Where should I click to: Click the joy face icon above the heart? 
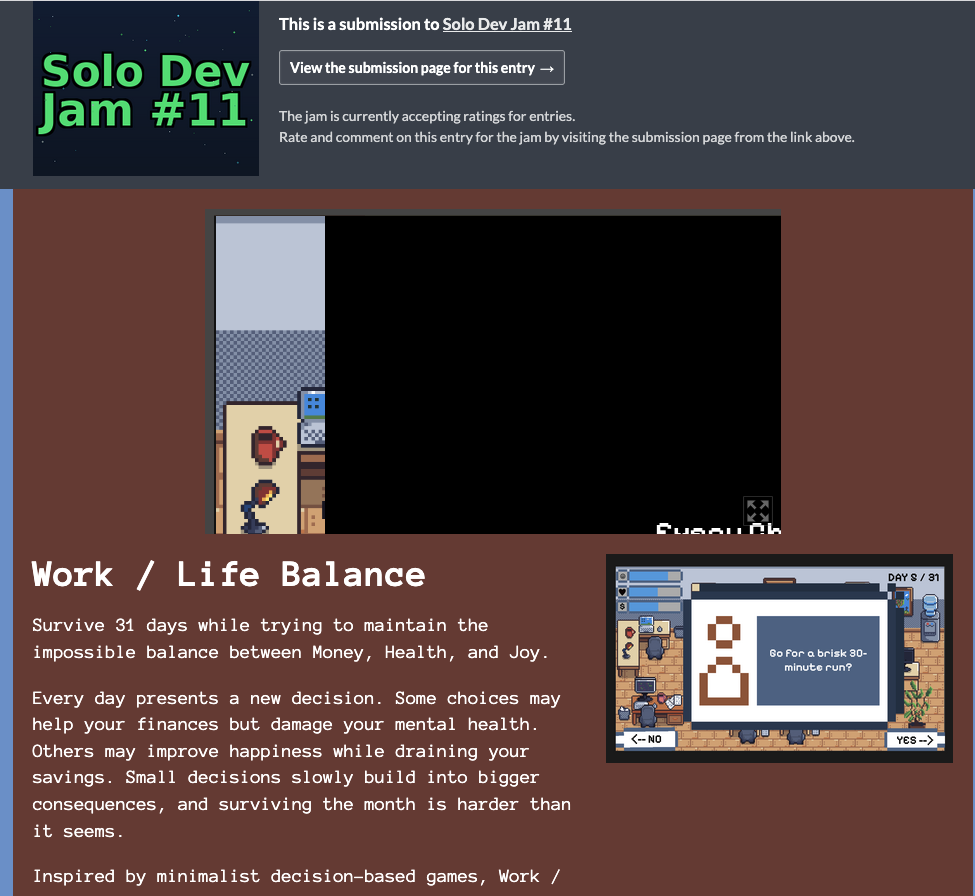[622, 576]
